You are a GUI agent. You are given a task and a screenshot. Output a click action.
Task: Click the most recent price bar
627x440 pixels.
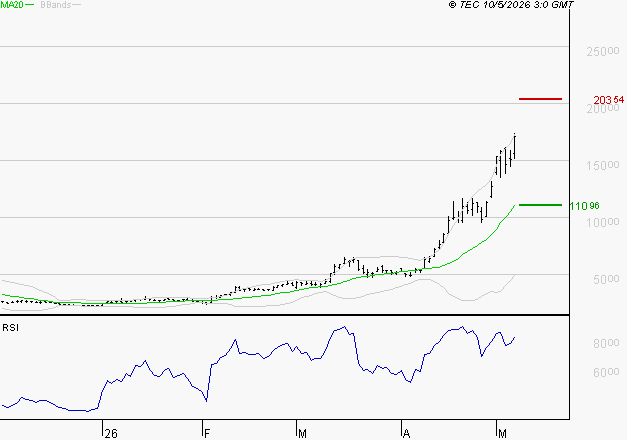click(515, 146)
